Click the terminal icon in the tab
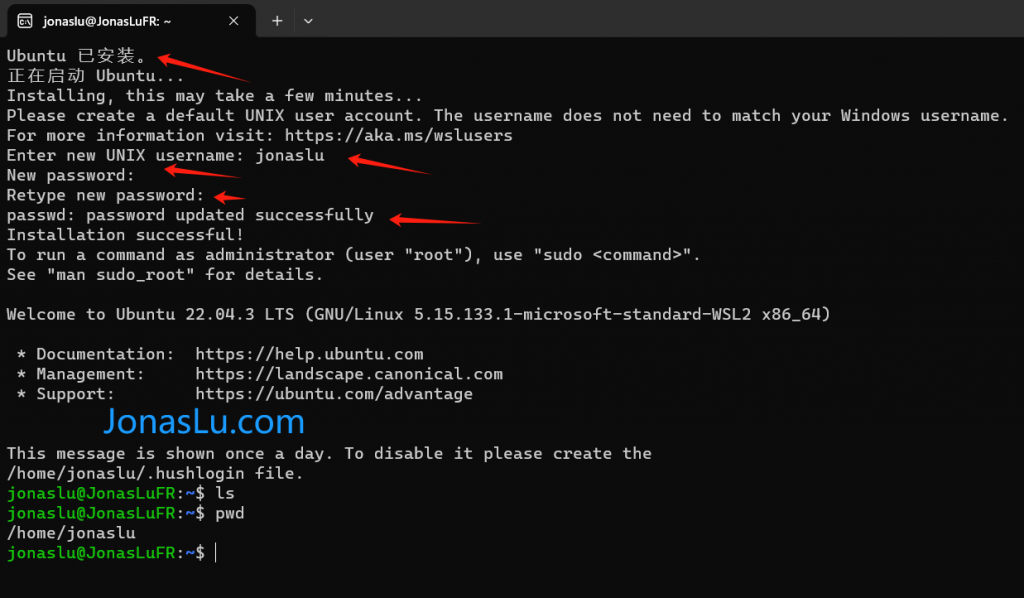The image size is (1024, 598). pyautogui.click(x=25, y=21)
